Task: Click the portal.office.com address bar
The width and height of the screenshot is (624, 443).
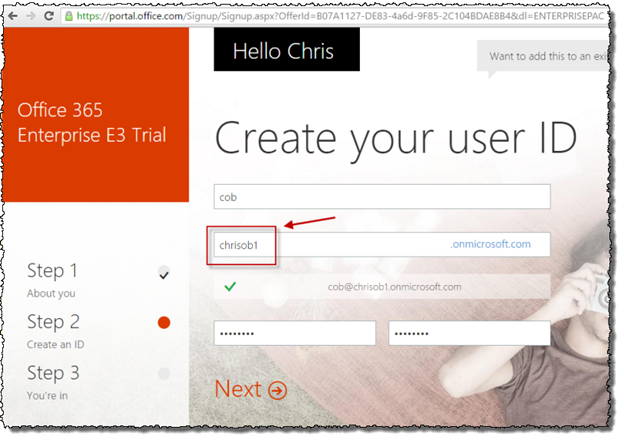Action: [x=334, y=16]
